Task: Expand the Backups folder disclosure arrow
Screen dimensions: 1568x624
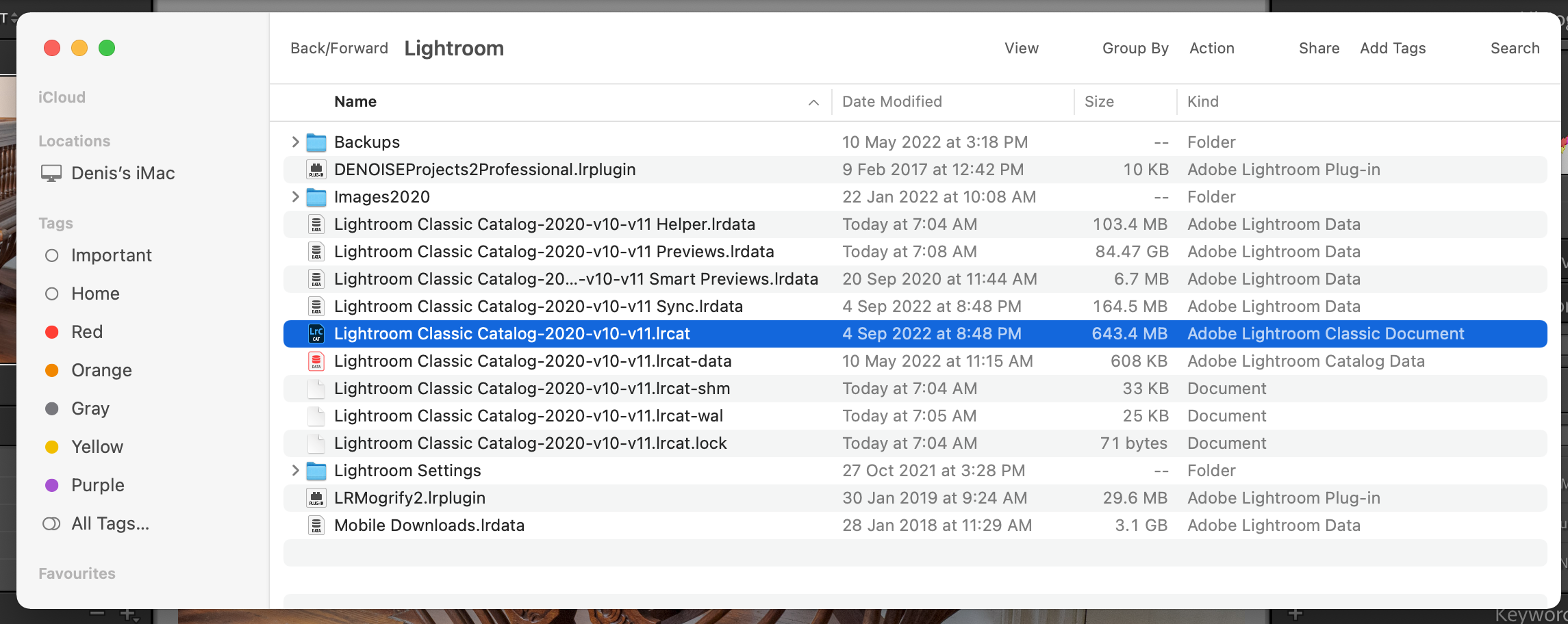Action: tap(295, 142)
